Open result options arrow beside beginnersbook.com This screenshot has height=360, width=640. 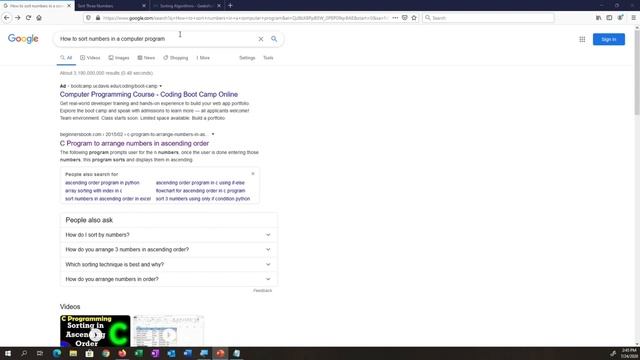[x=213, y=134]
